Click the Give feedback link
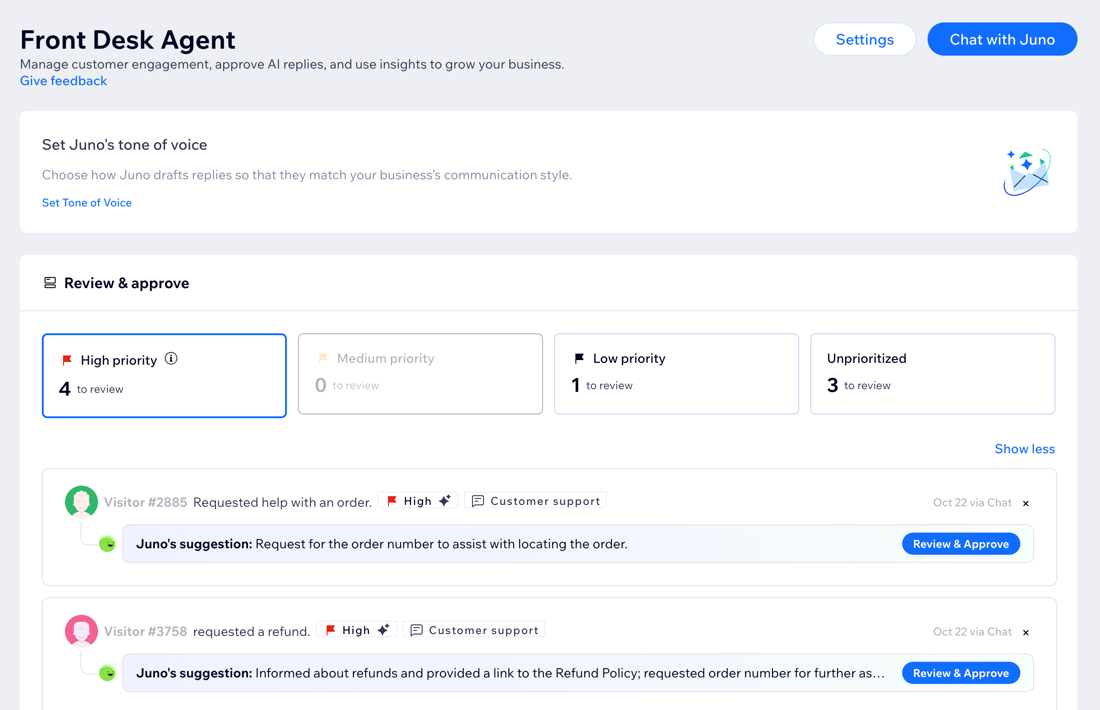Screen dimensions: 1100x710 coord(63,80)
